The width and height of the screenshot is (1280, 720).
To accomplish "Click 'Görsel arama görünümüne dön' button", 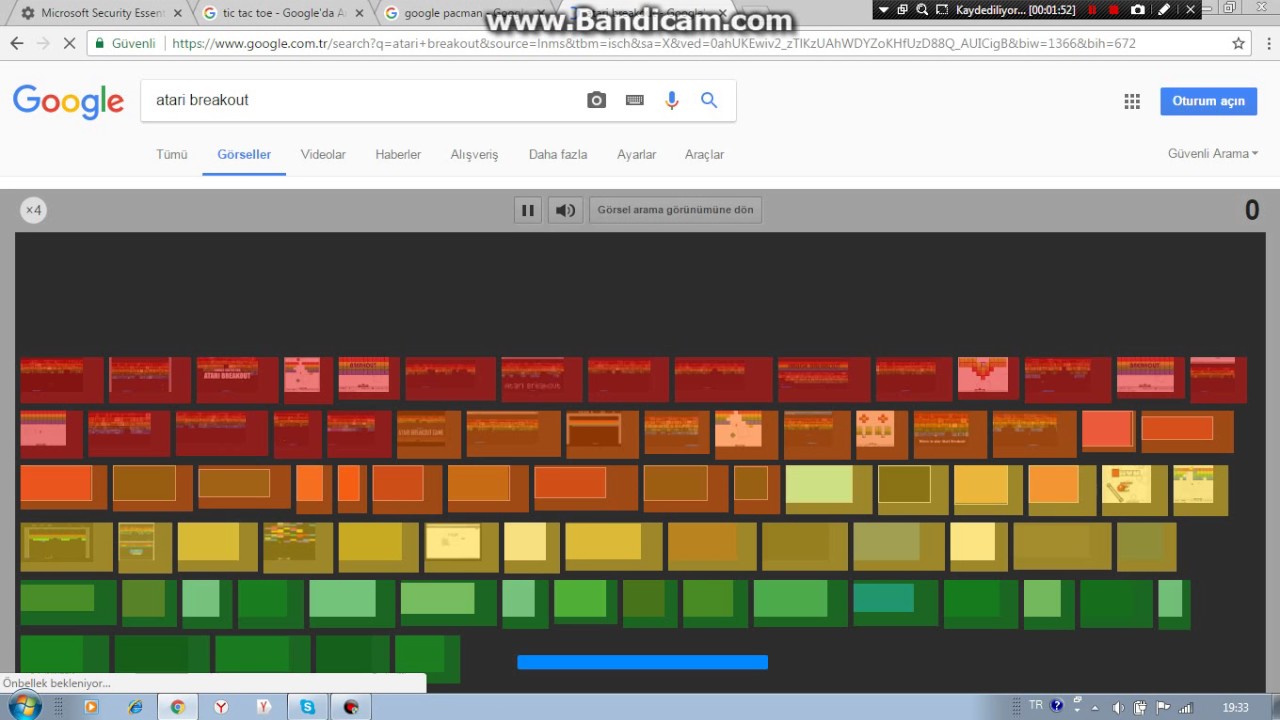I will point(675,210).
